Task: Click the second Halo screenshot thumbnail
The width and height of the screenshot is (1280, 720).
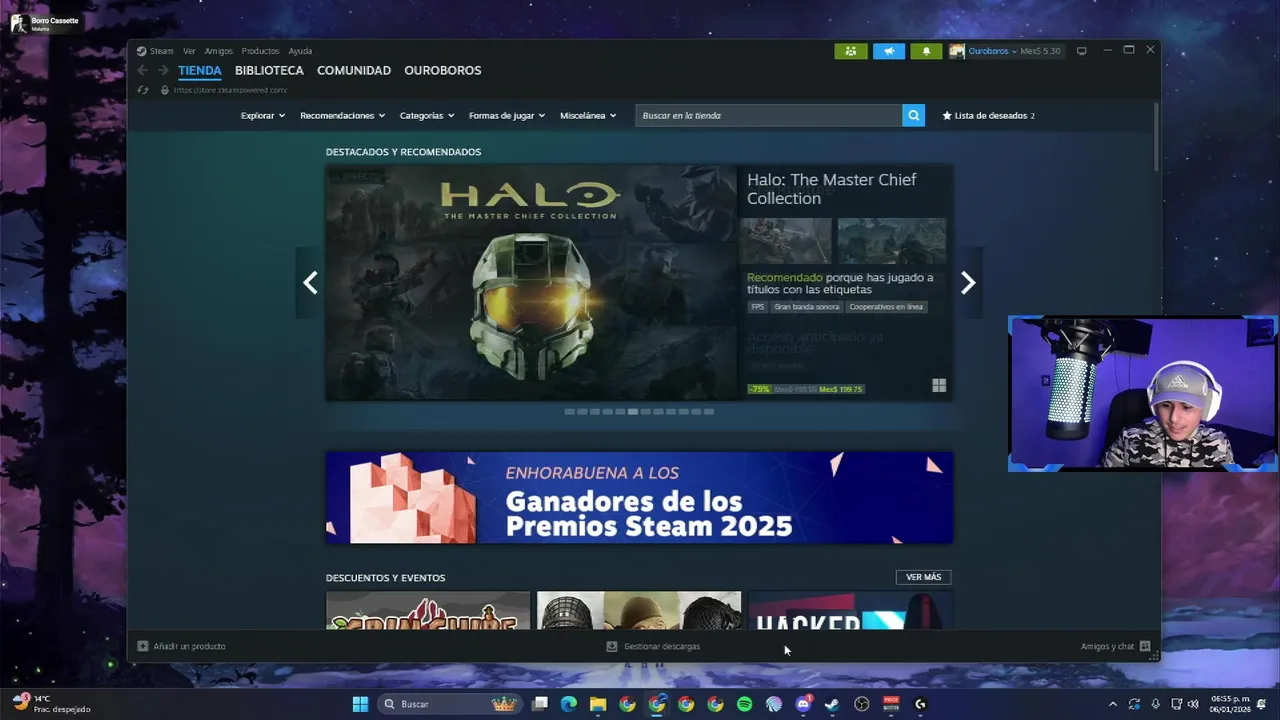Action: coord(891,241)
